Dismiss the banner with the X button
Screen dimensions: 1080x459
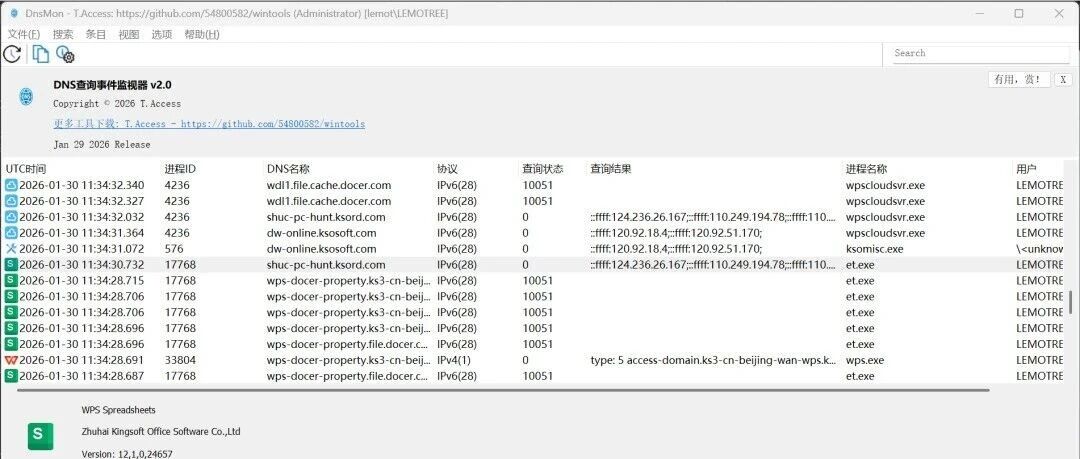(1063, 79)
